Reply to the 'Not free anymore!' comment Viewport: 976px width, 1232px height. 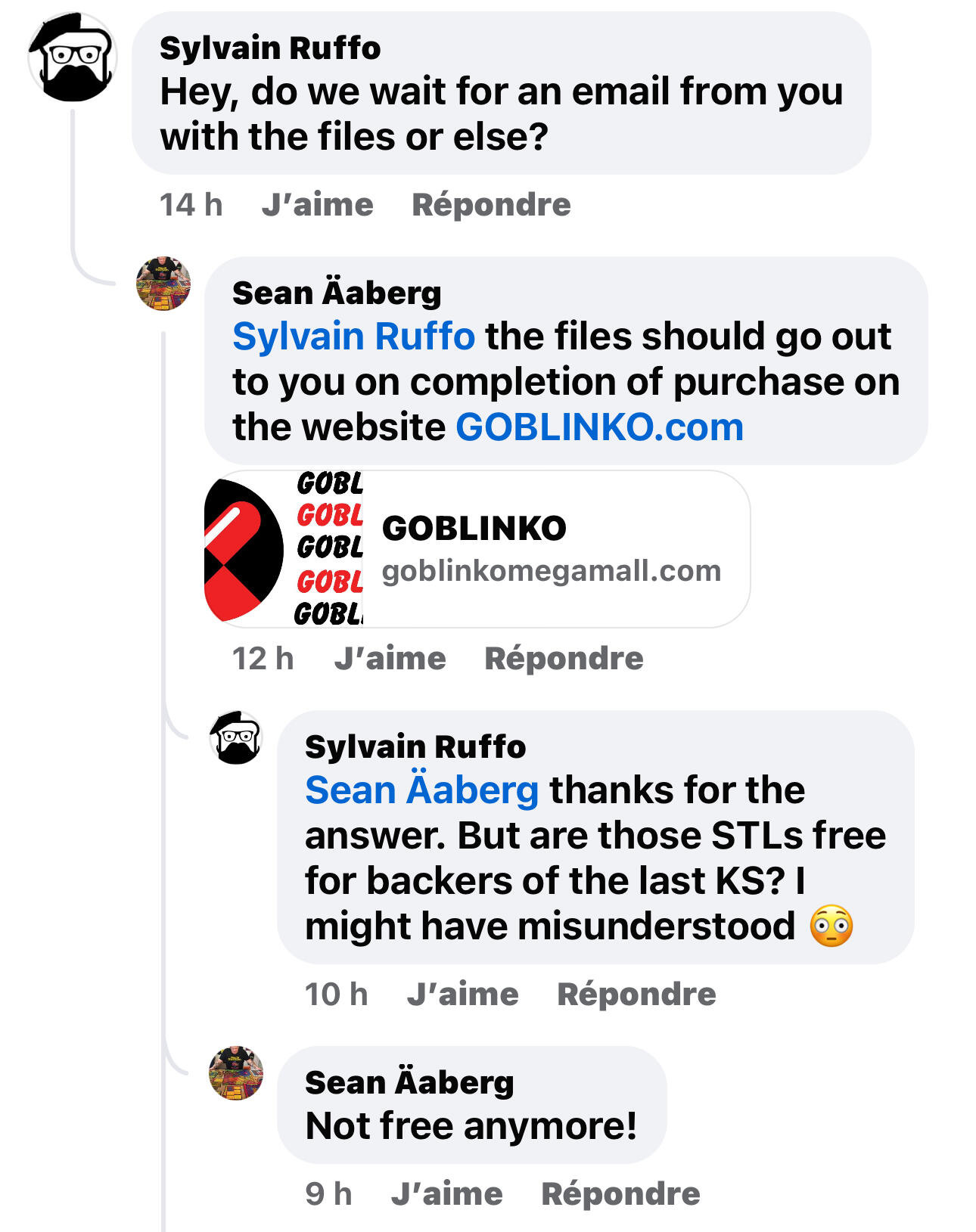pyautogui.click(x=620, y=1194)
